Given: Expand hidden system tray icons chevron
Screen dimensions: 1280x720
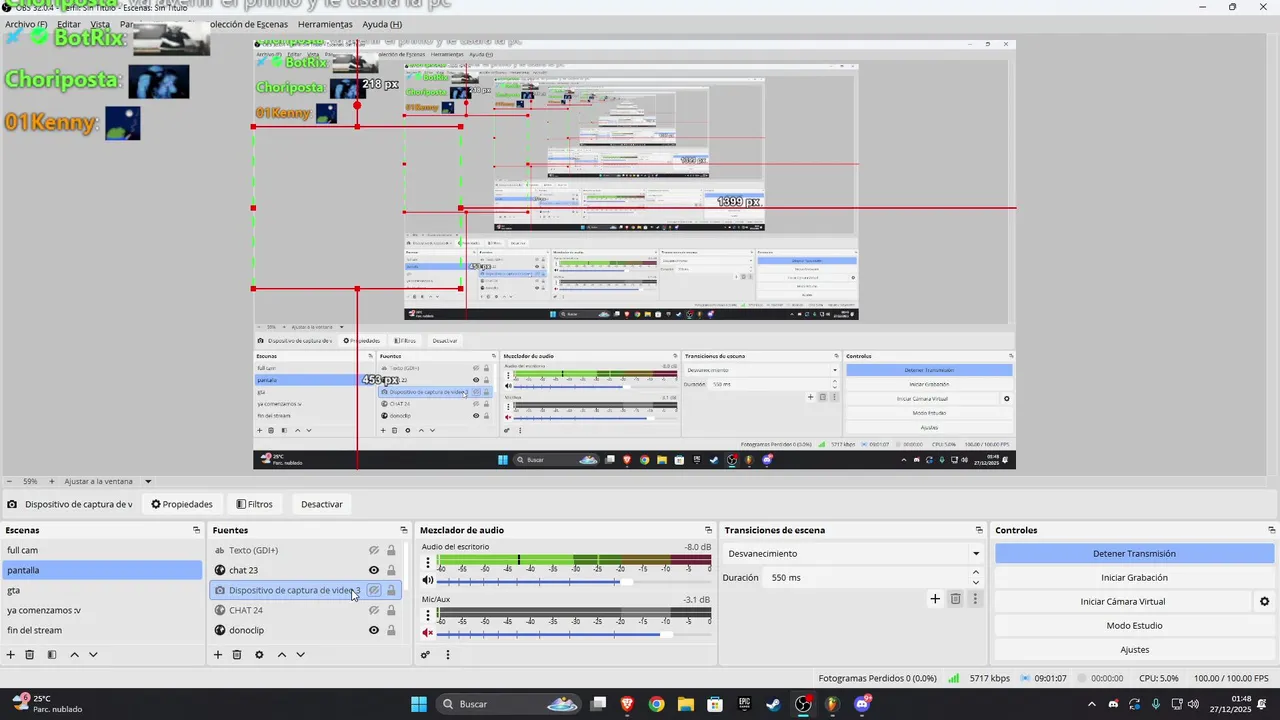Looking at the screenshot, I should 1091,704.
